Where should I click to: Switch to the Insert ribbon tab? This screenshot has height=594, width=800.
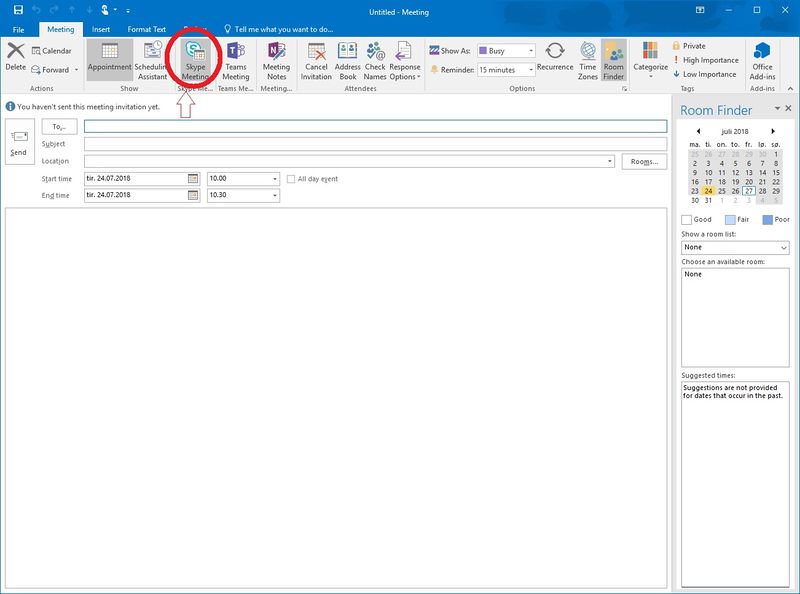tap(101, 30)
